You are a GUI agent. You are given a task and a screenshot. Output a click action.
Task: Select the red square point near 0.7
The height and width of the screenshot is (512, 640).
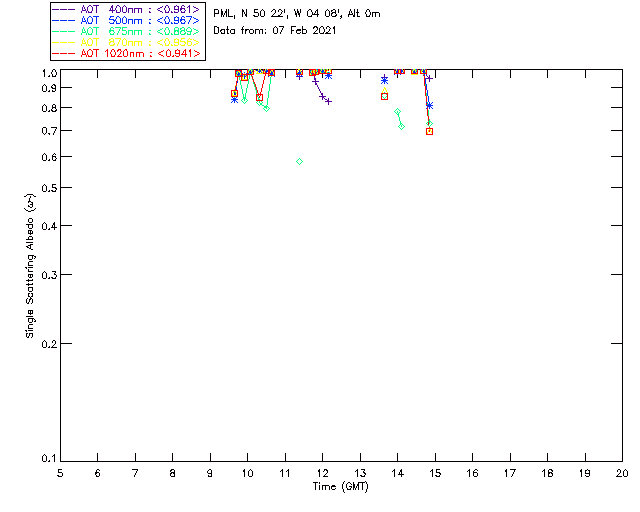point(429,131)
